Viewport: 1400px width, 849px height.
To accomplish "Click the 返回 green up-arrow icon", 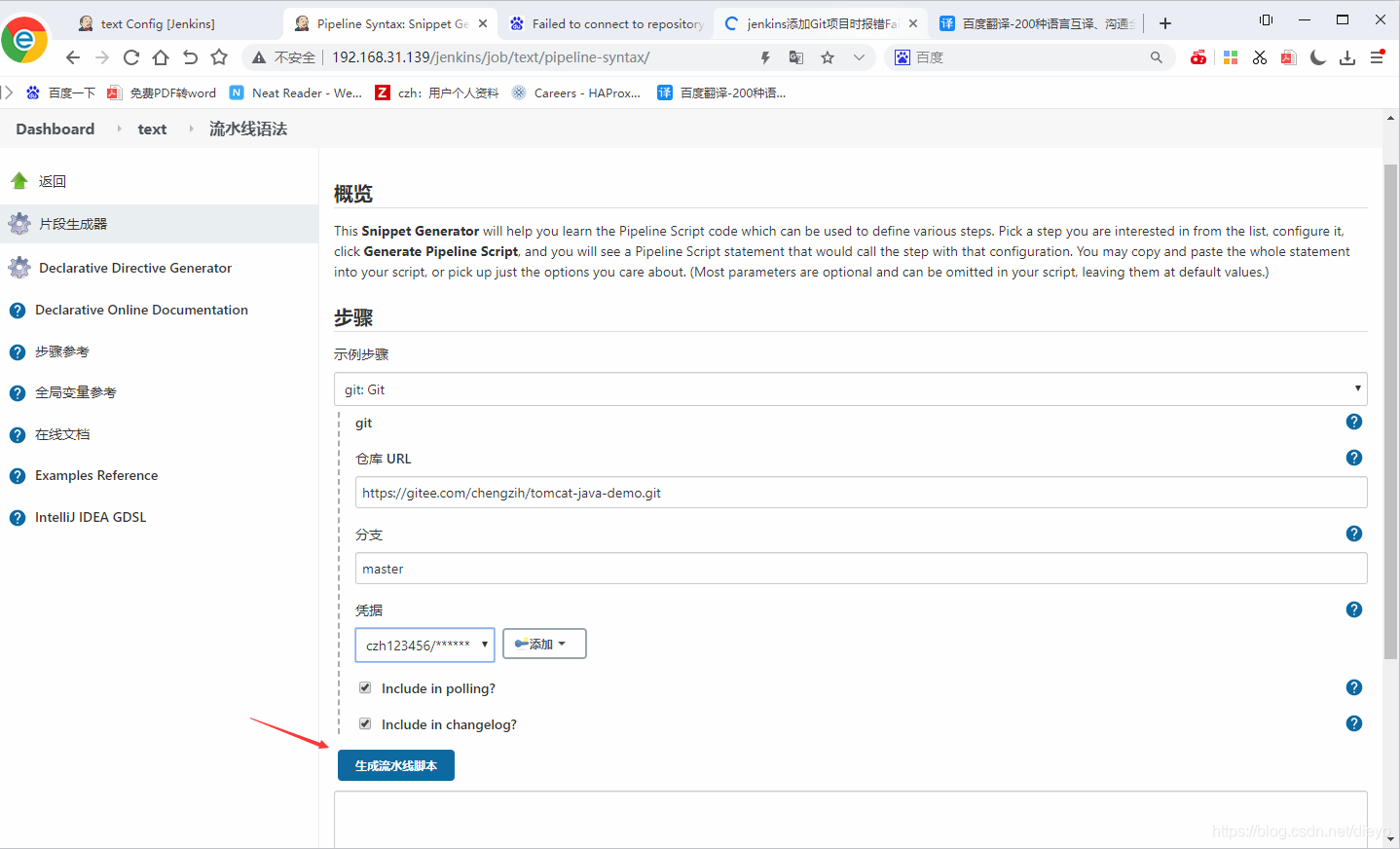I will pyautogui.click(x=19, y=181).
